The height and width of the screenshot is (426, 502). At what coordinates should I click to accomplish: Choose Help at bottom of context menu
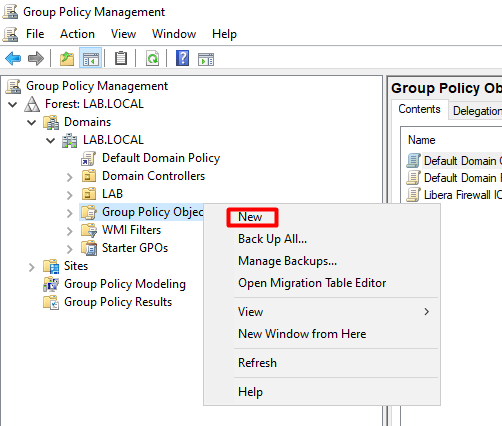click(x=322, y=392)
